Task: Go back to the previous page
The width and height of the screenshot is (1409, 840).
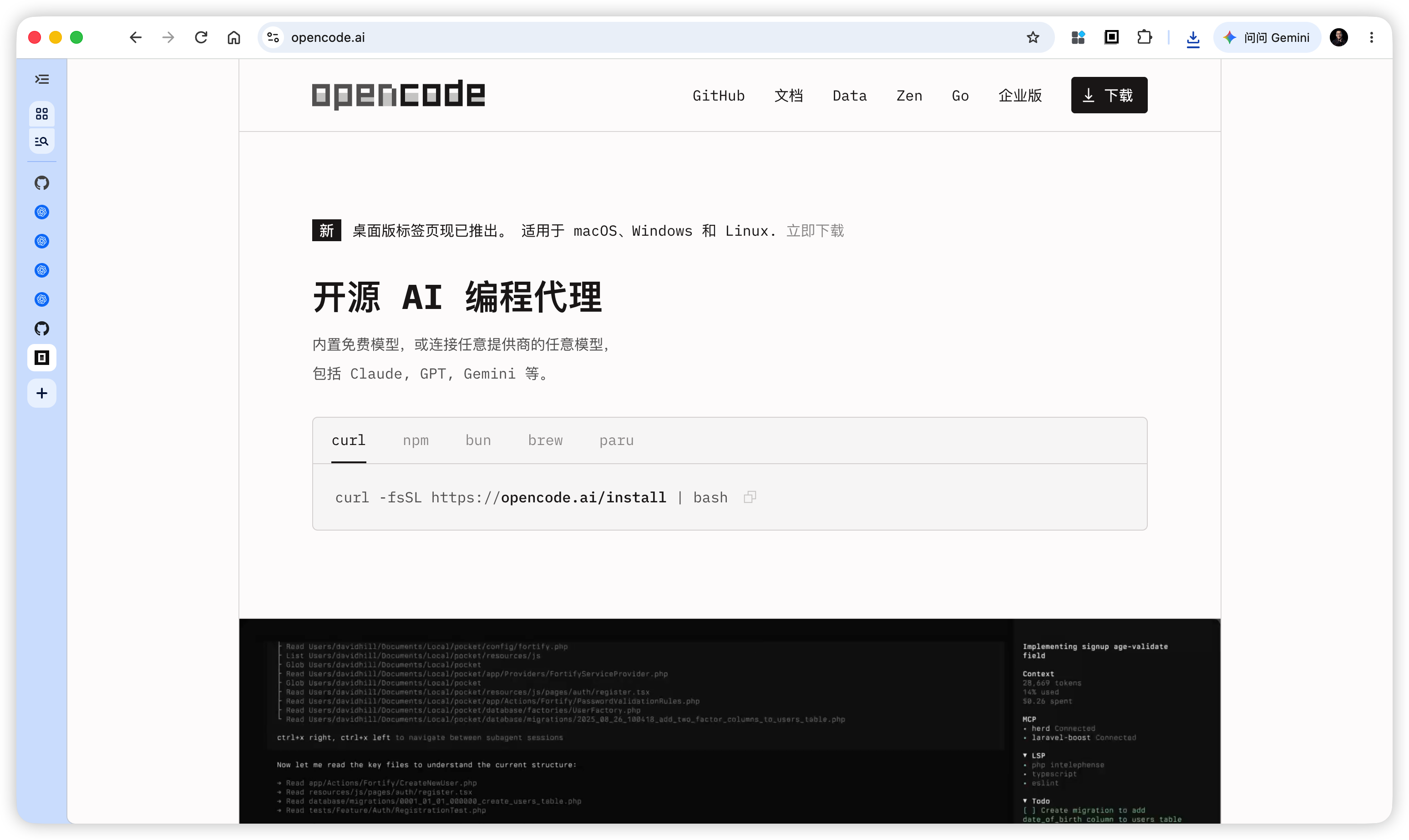Action: coord(135,37)
